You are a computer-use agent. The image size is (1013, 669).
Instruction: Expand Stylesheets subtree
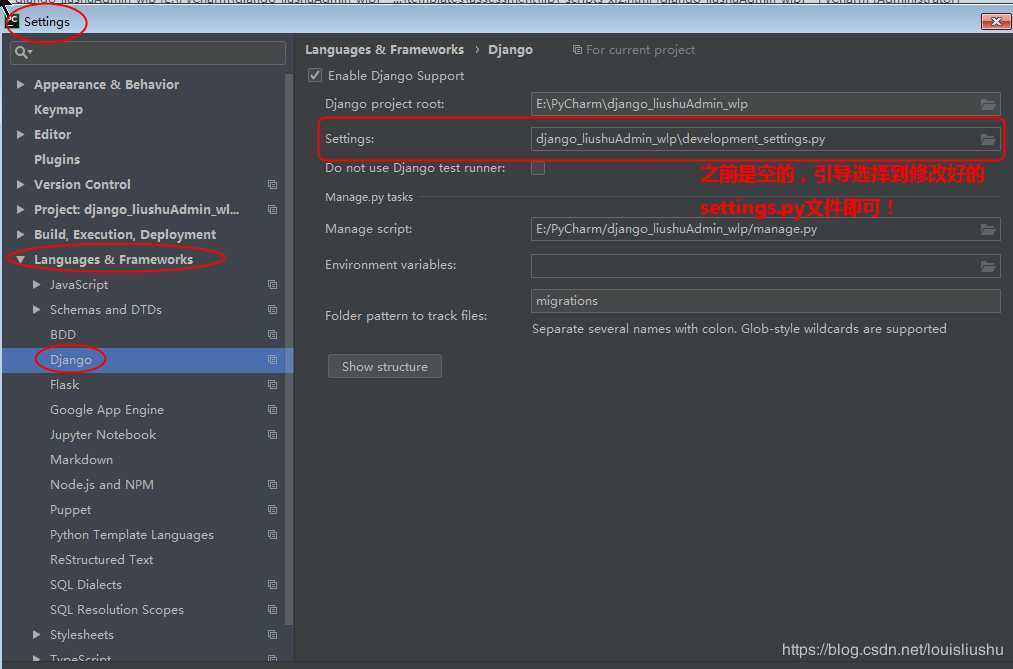pos(36,635)
